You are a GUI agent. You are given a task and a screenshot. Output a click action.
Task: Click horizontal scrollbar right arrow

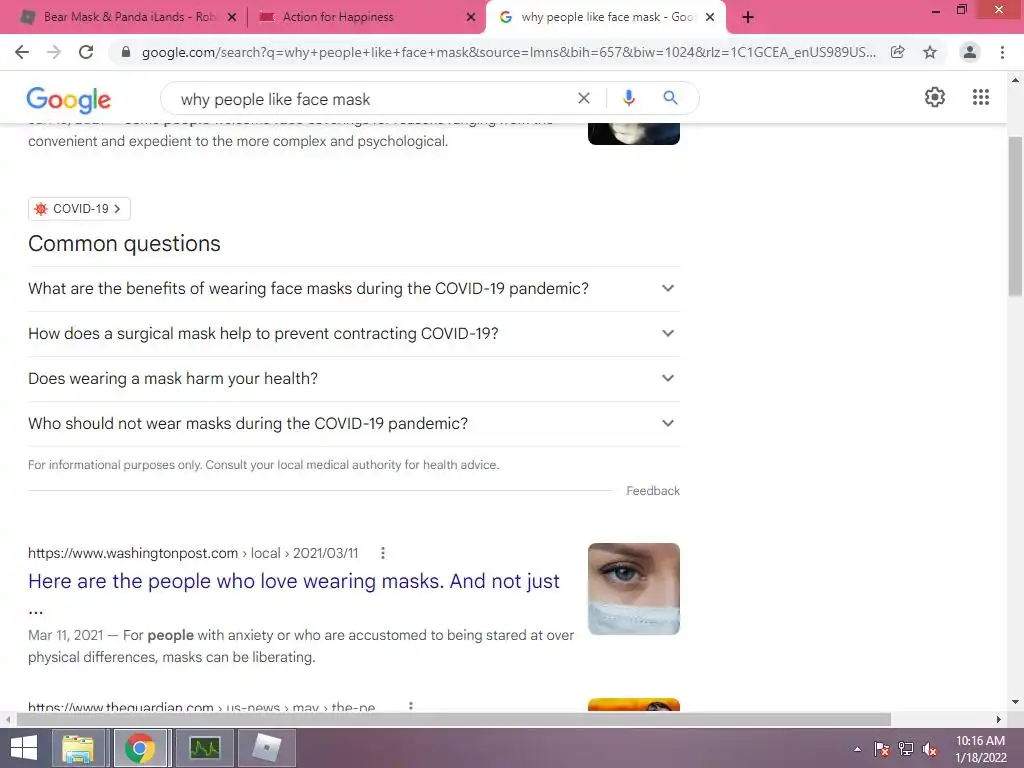(999, 719)
